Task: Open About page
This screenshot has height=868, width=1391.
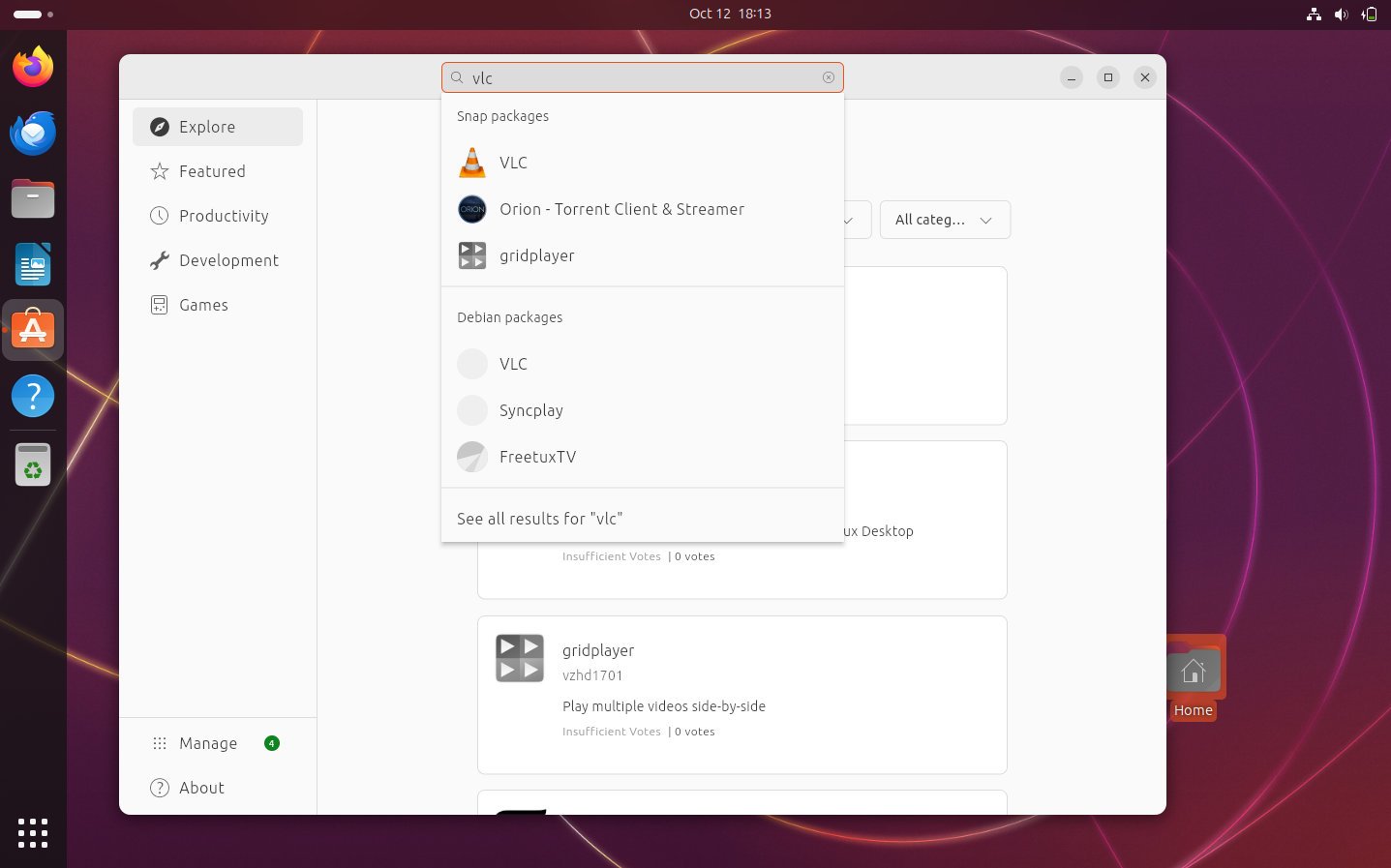Action: pyautogui.click(x=218, y=788)
